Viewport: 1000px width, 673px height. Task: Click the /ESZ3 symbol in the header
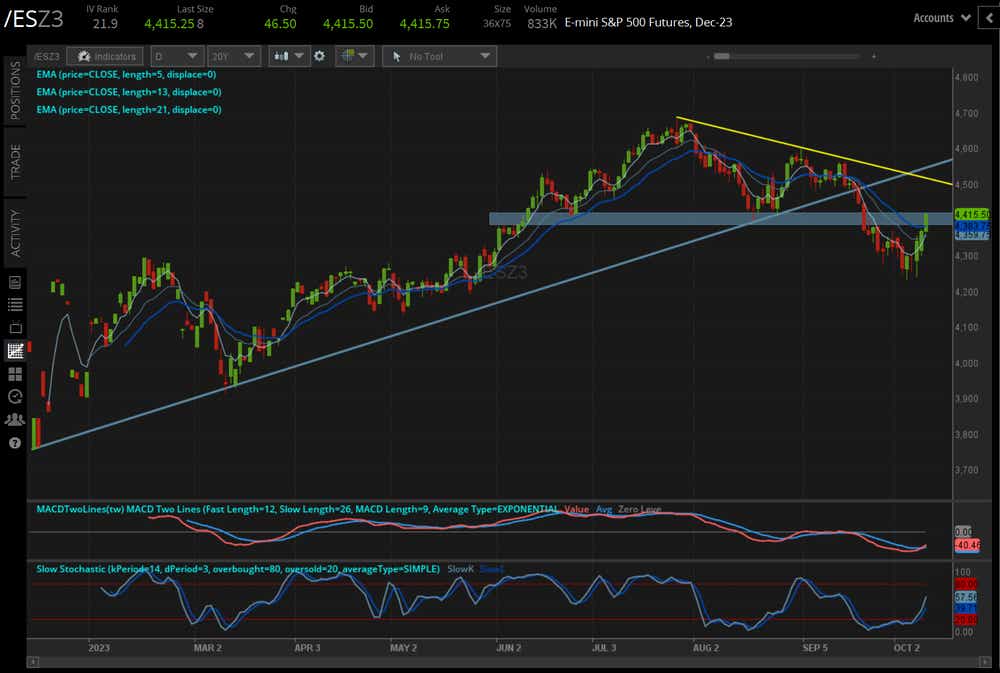click(x=34, y=19)
